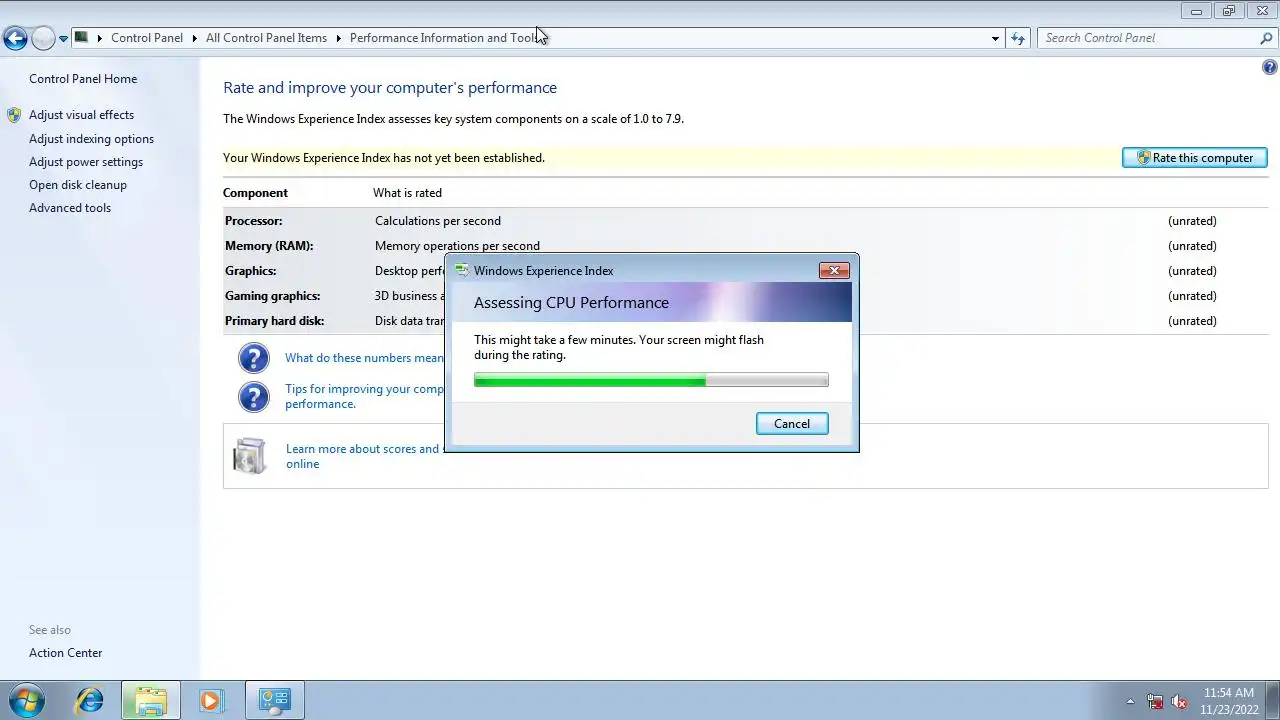Launch Internet Explorer from the taskbar
Screen dimensions: 1280x720
[90, 700]
